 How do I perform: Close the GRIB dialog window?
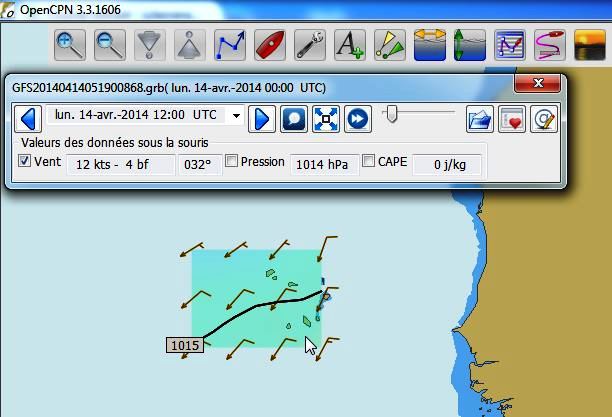(x=538, y=83)
